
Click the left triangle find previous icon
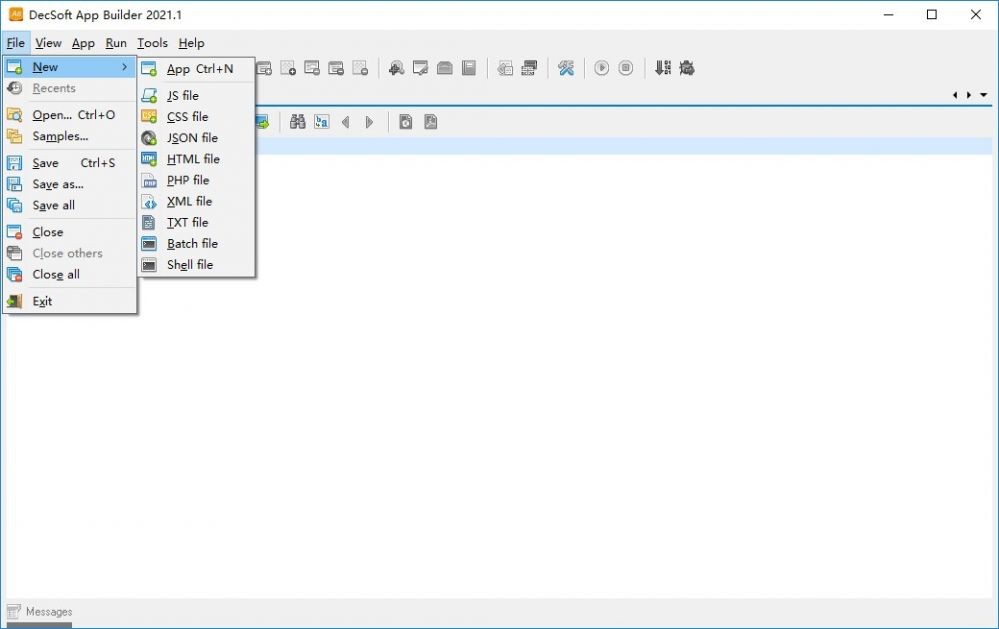click(345, 122)
